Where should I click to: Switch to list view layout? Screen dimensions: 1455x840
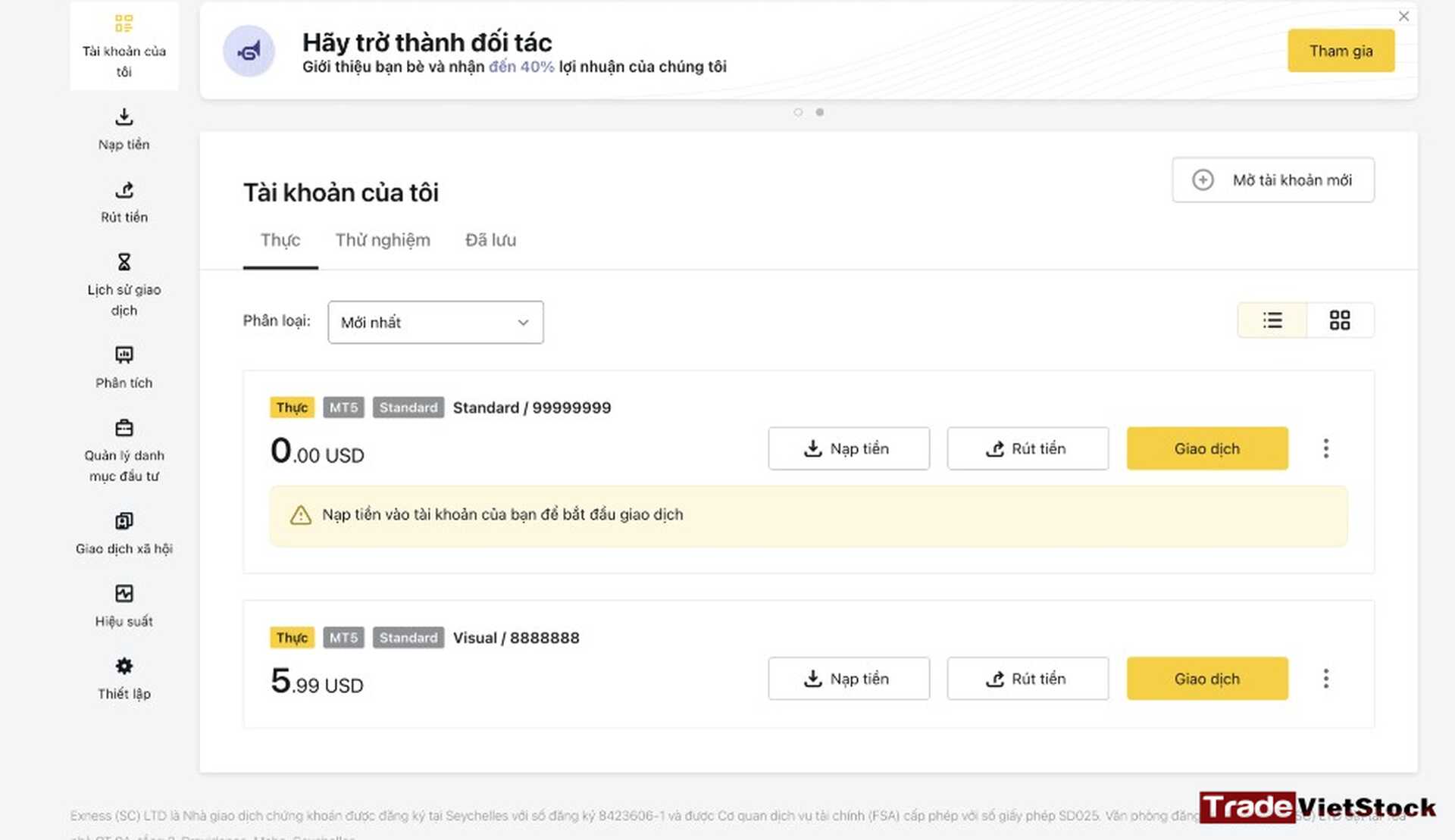(1272, 320)
